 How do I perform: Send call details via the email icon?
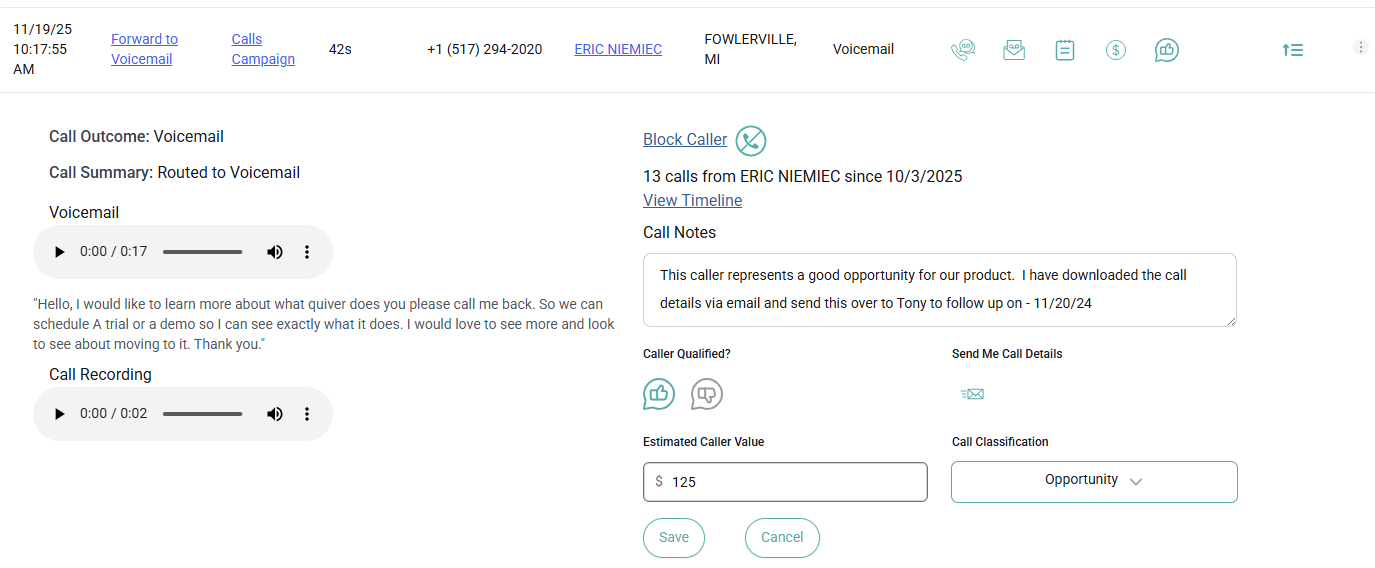pyautogui.click(x=972, y=394)
